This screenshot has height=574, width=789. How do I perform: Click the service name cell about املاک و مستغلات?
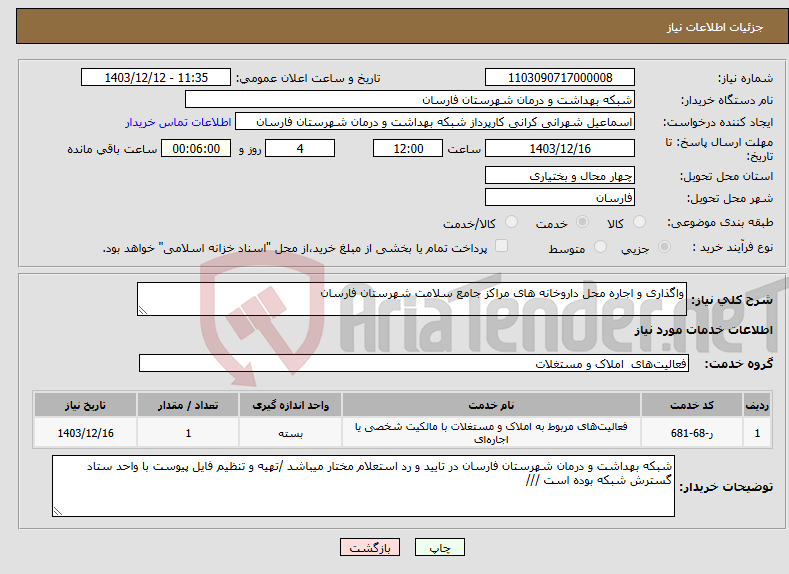491,433
